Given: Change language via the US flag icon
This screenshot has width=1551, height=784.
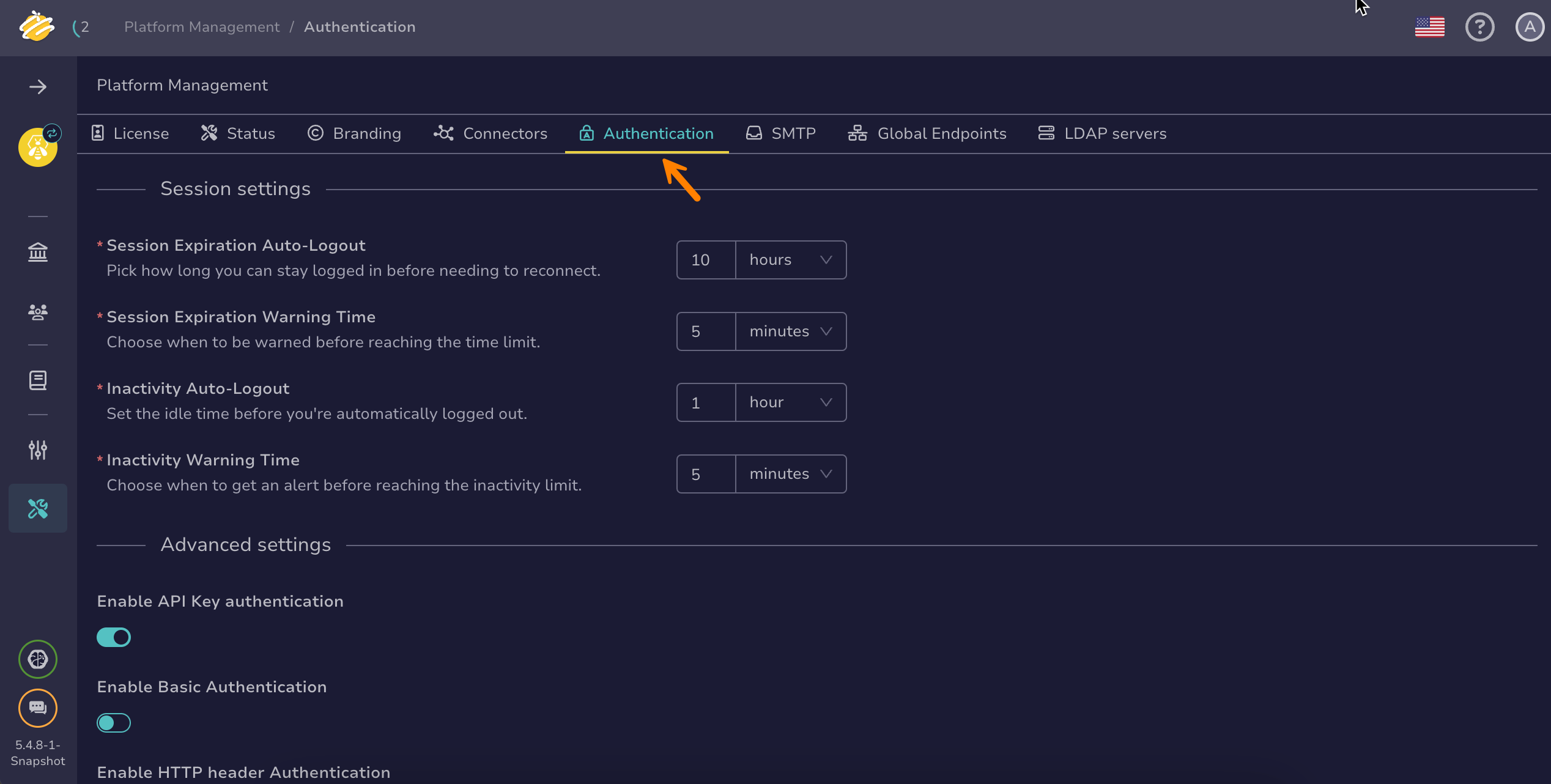Looking at the screenshot, I should click(1430, 27).
